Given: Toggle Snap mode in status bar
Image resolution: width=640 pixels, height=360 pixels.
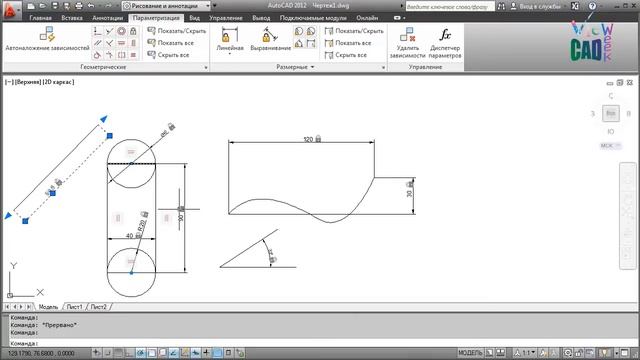Looking at the screenshot, I should (x=108, y=352).
